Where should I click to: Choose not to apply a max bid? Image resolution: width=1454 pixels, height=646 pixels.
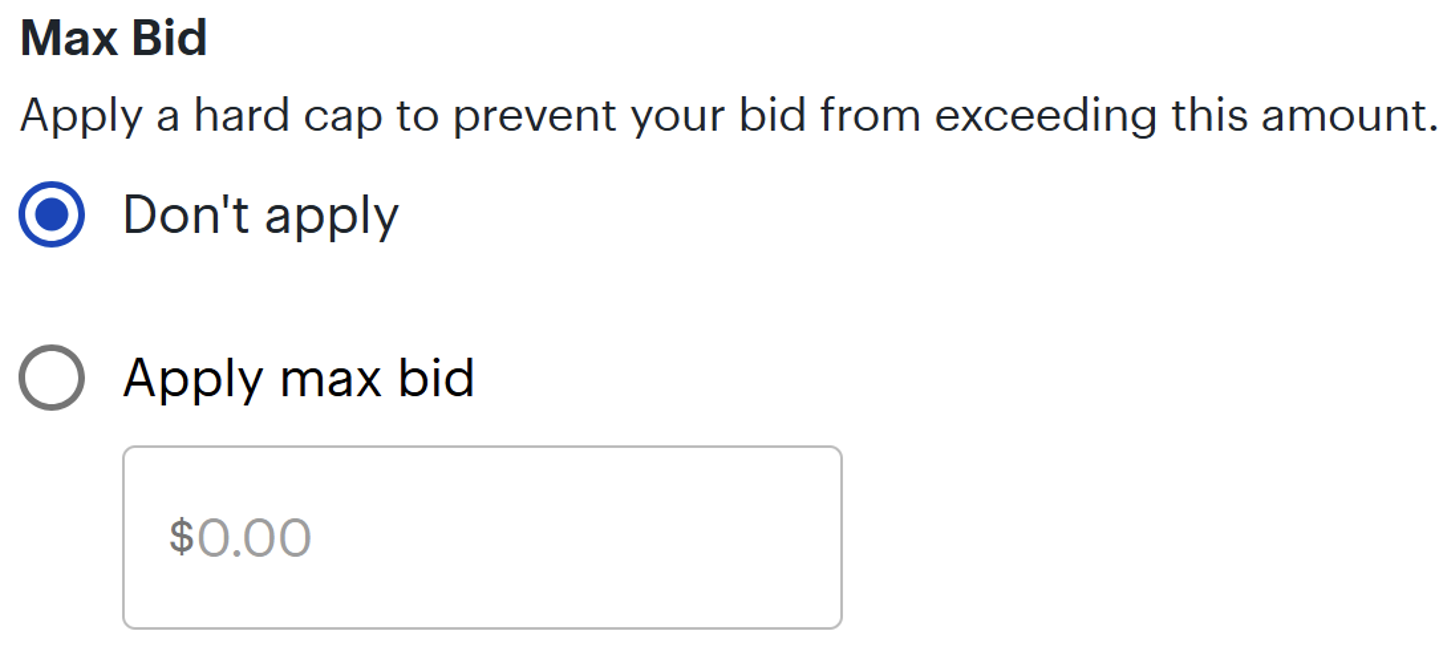click(x=51, y=214)
